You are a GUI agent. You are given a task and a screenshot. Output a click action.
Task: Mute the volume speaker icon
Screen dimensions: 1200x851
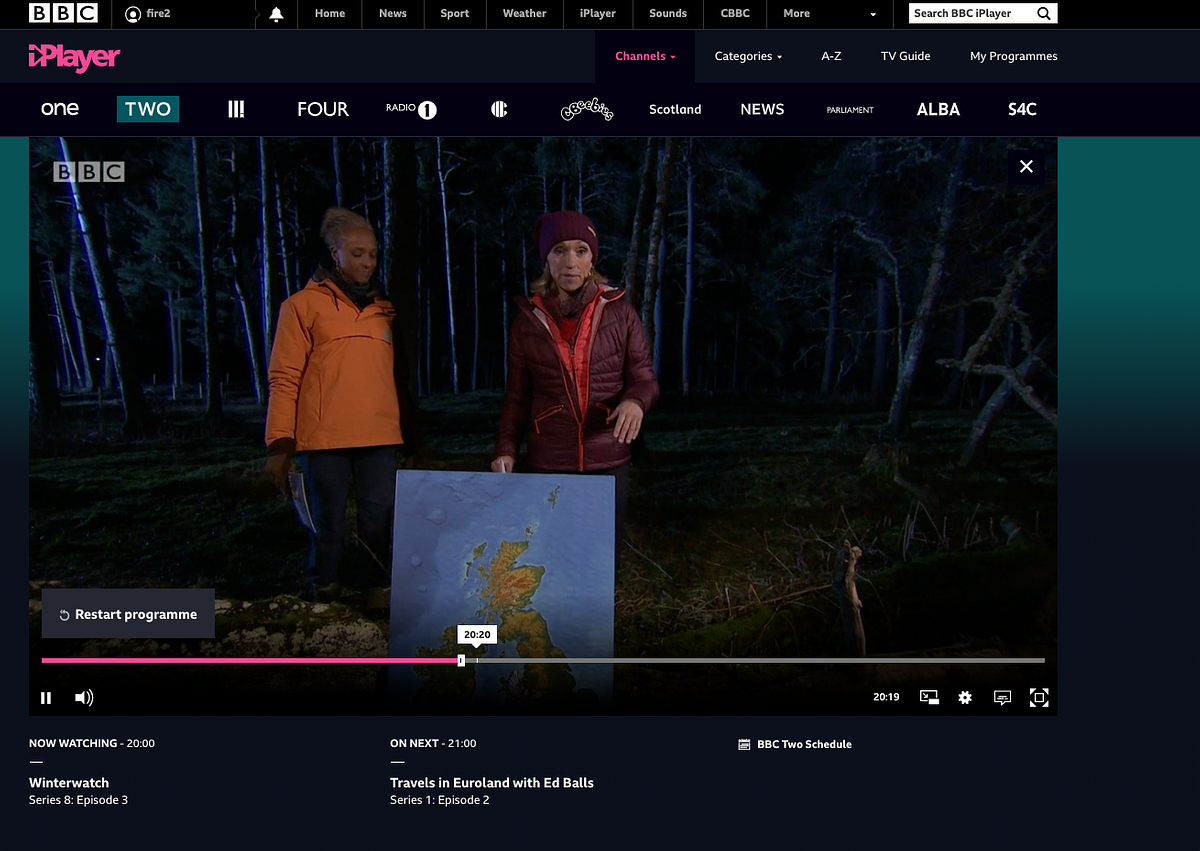click(84, 698)
